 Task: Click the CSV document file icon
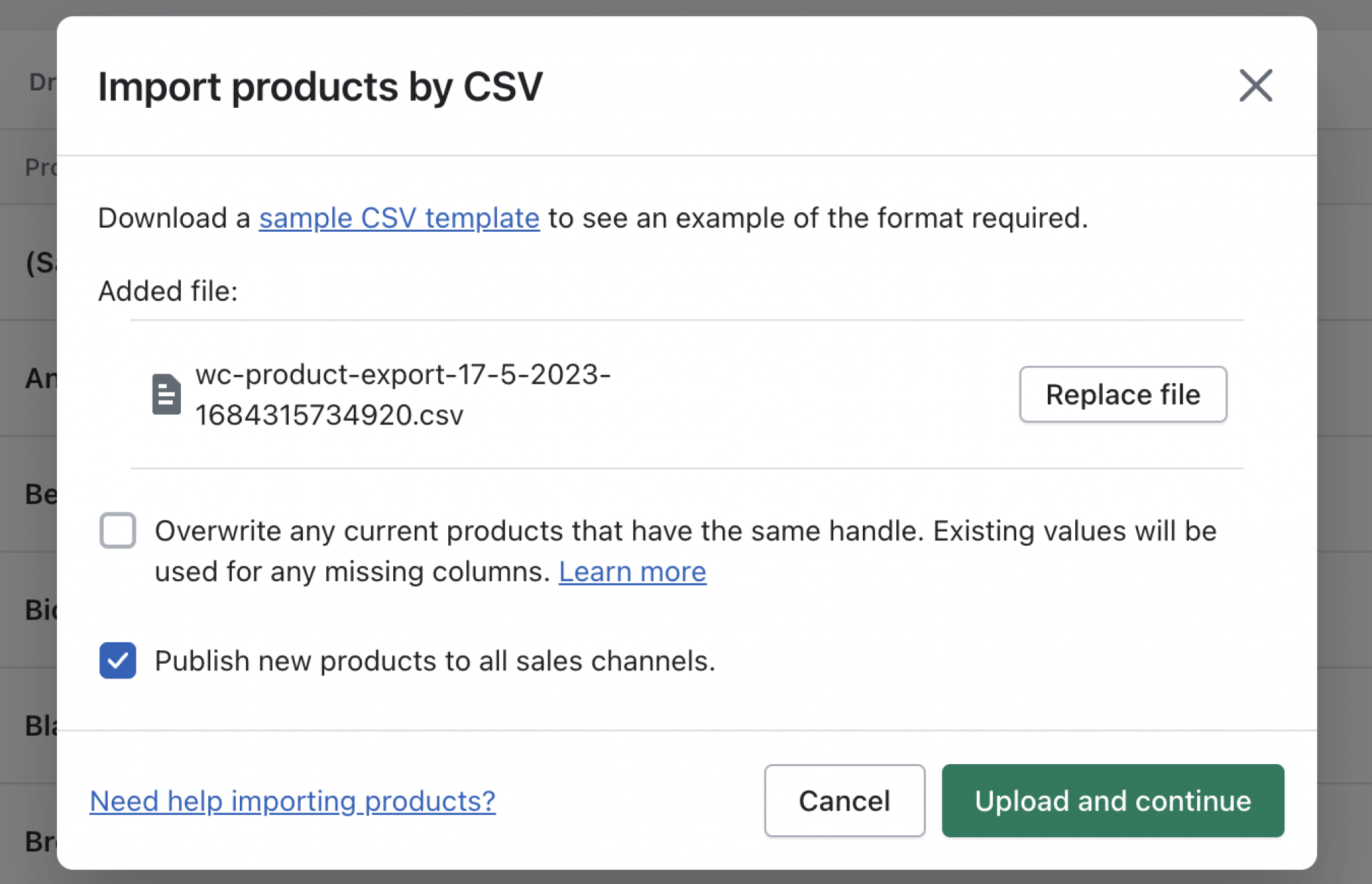click(166, 394)
